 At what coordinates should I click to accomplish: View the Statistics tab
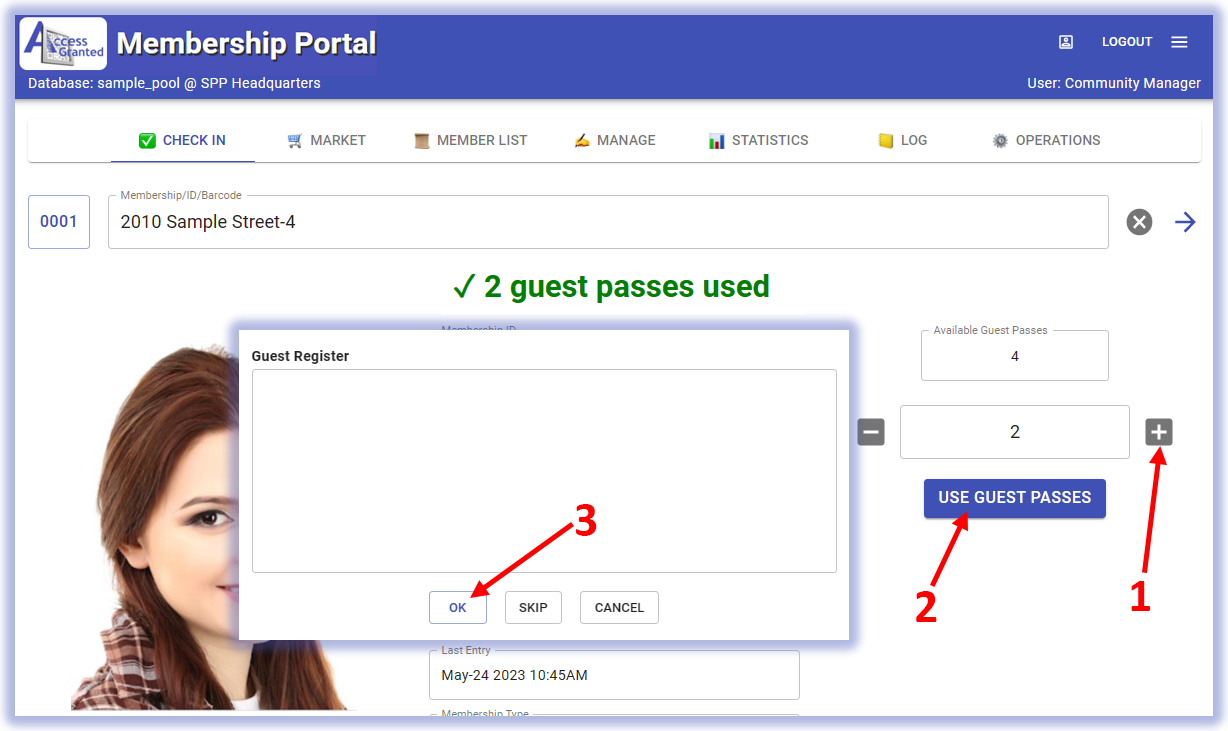point(758,140)
